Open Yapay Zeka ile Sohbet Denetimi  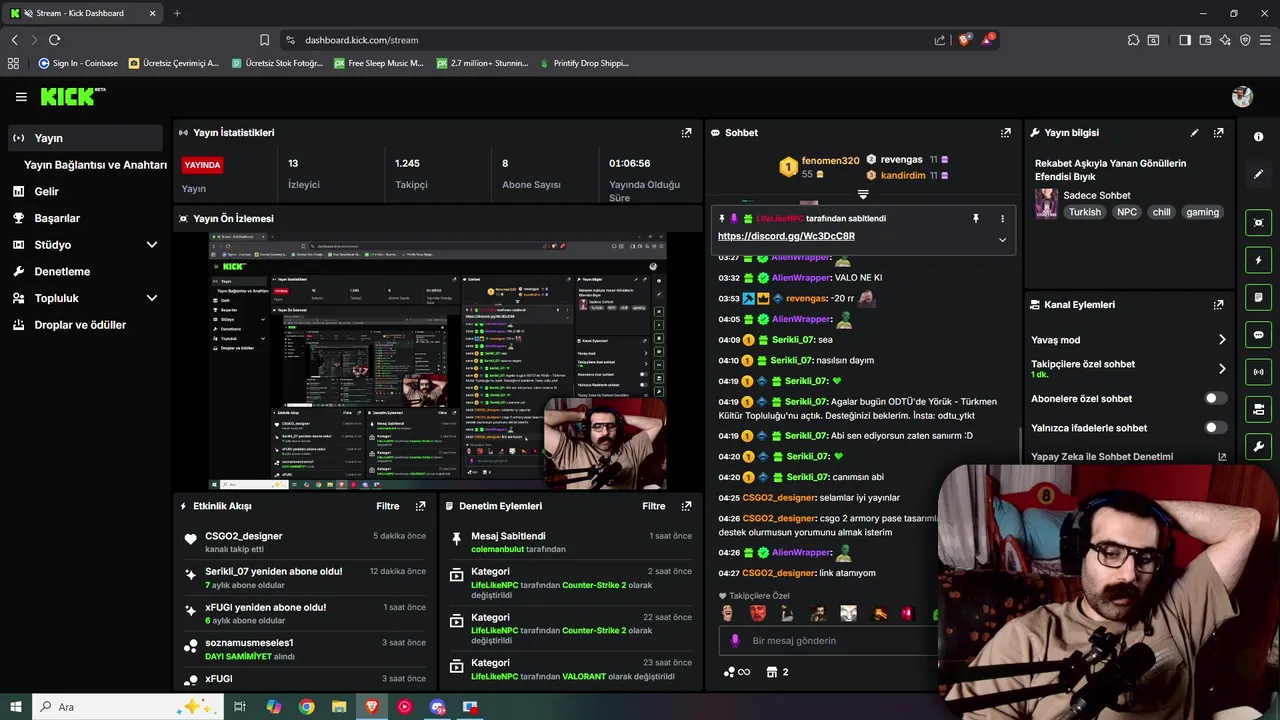[x=1129, y=457]
